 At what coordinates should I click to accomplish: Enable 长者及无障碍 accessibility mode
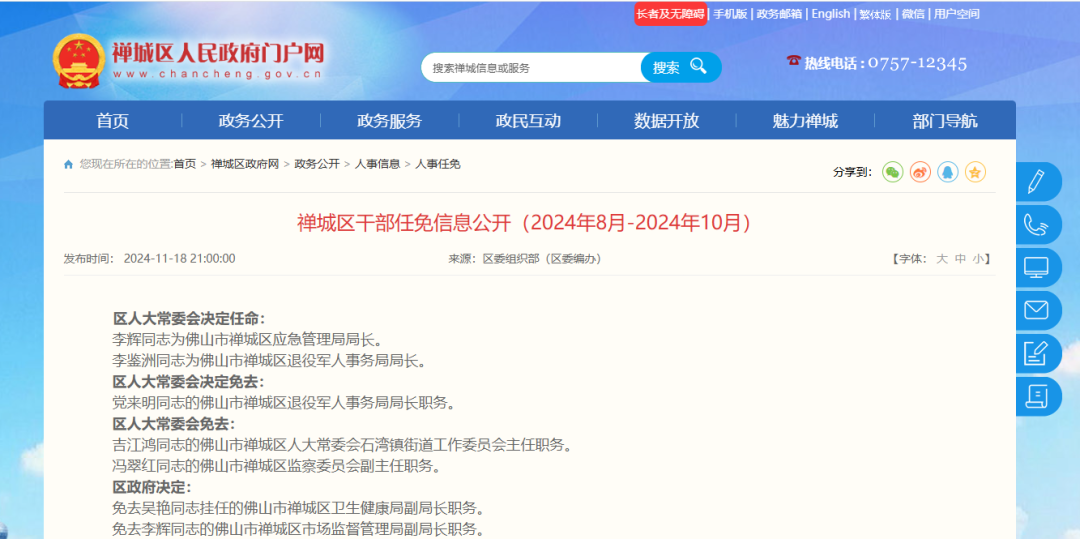pyautogui.click(x=670, y=14)
